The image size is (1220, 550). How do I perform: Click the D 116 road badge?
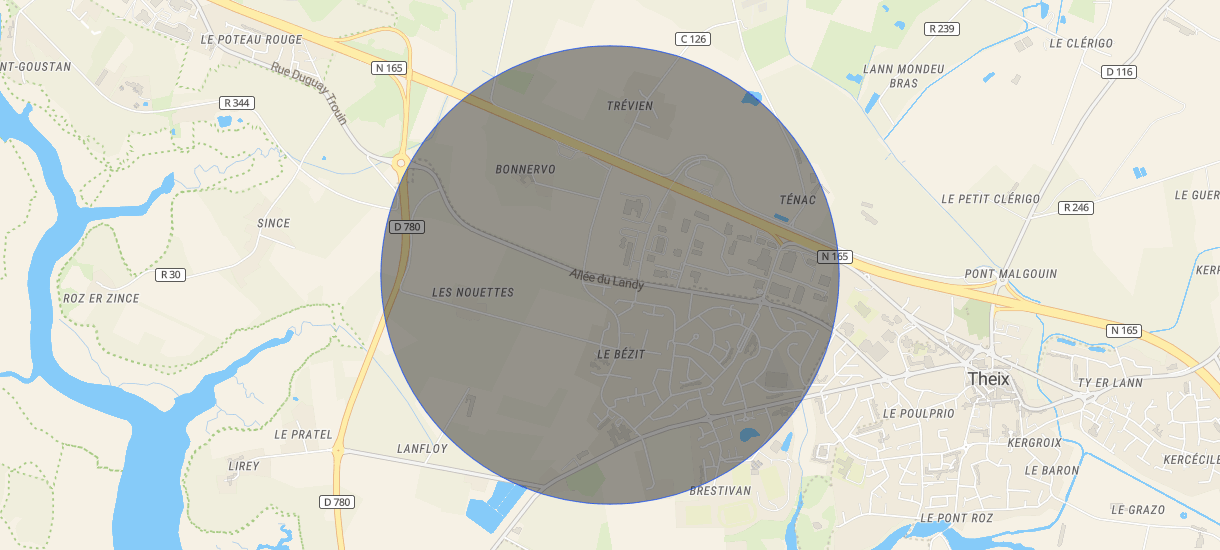(1120, 72)
